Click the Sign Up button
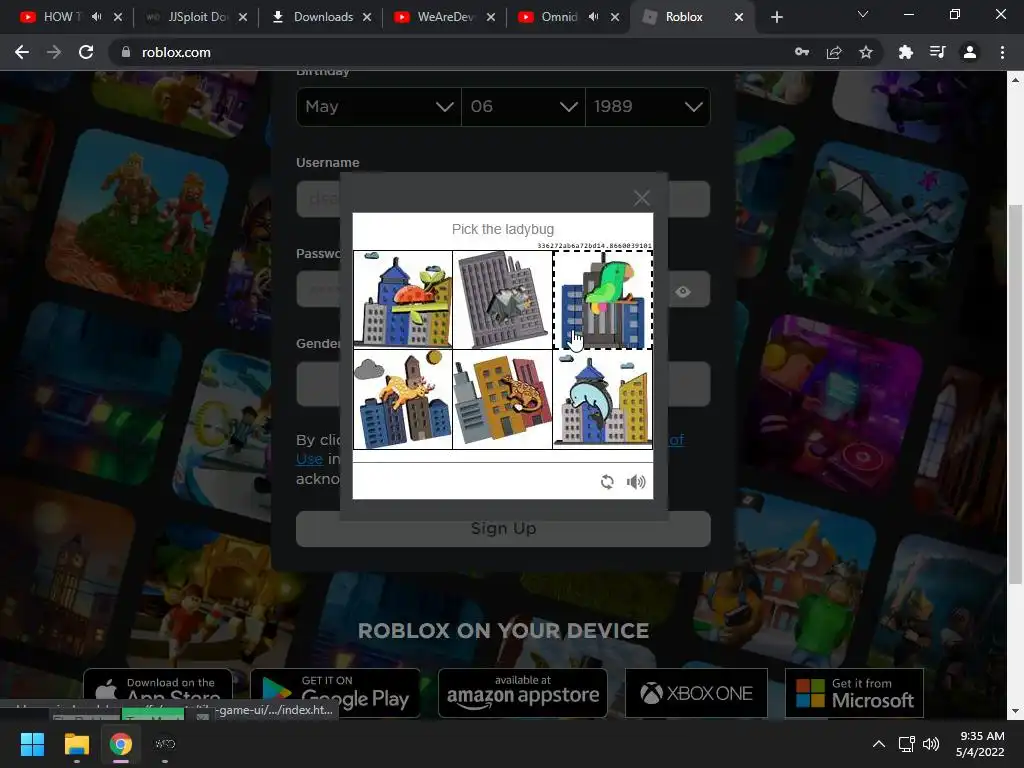Viewport: 1024px width, 768px height. tap(503, 528)
